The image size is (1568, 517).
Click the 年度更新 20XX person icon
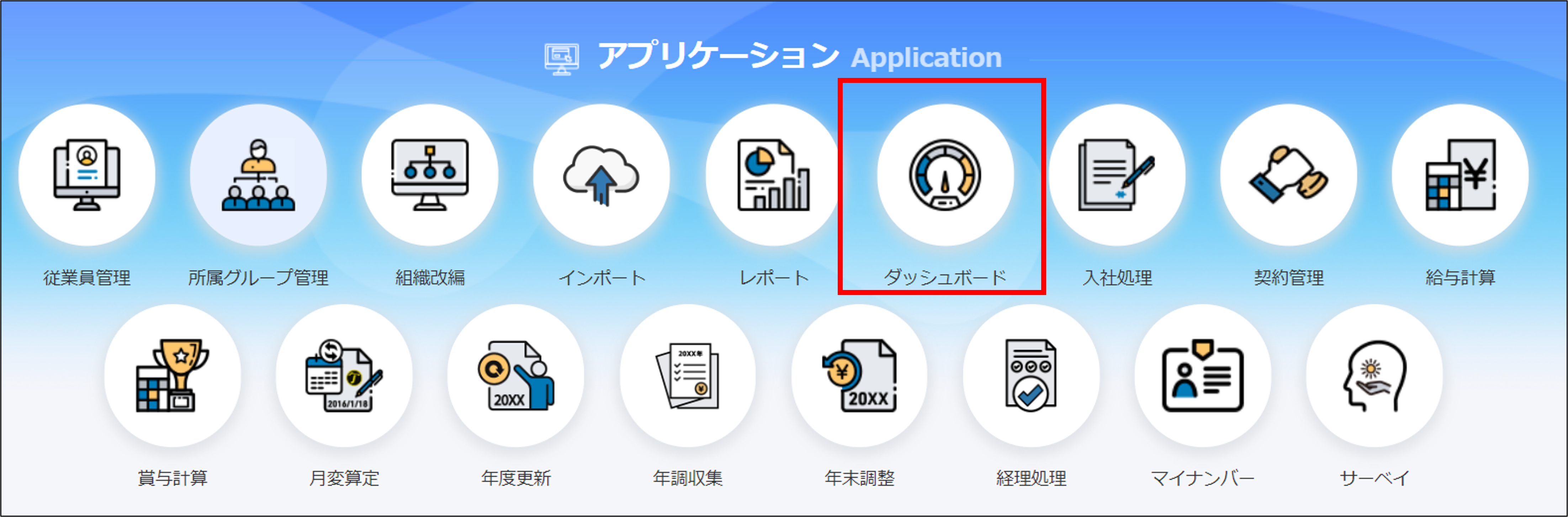tap(515, 376)
